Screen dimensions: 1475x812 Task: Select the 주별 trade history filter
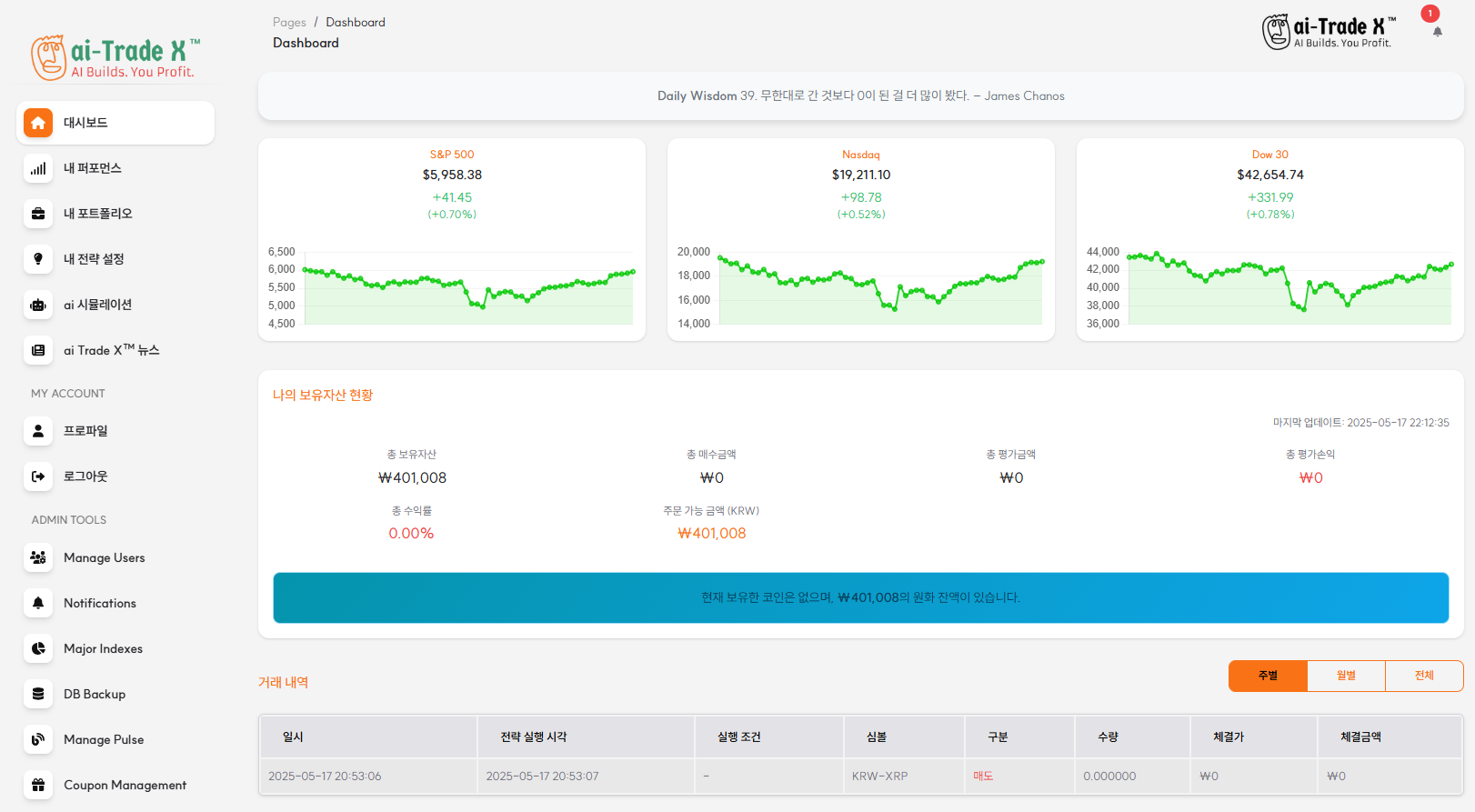(1268, 676)
